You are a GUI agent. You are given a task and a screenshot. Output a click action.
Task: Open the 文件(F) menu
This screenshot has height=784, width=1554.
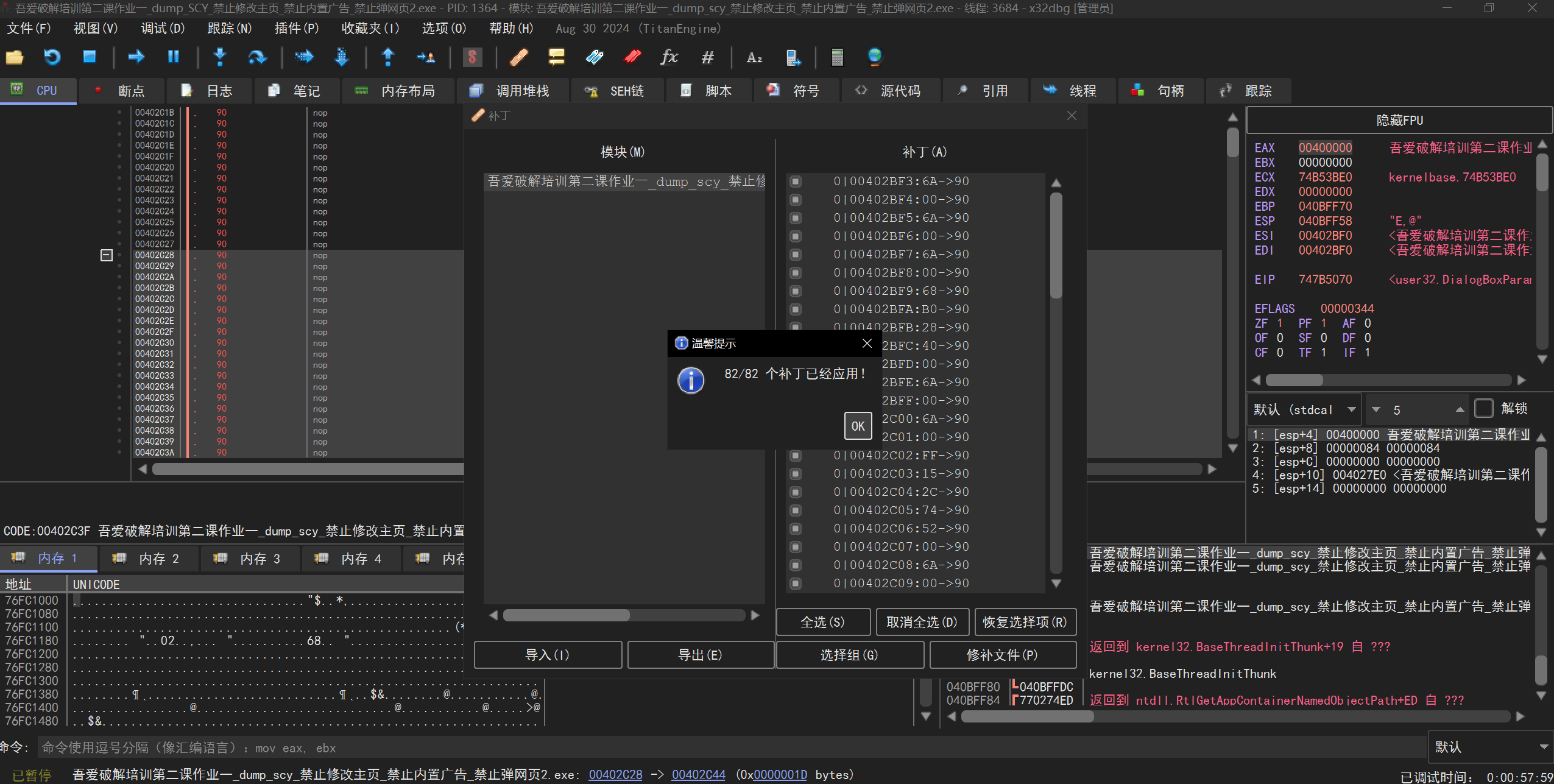tap(29, 29)
